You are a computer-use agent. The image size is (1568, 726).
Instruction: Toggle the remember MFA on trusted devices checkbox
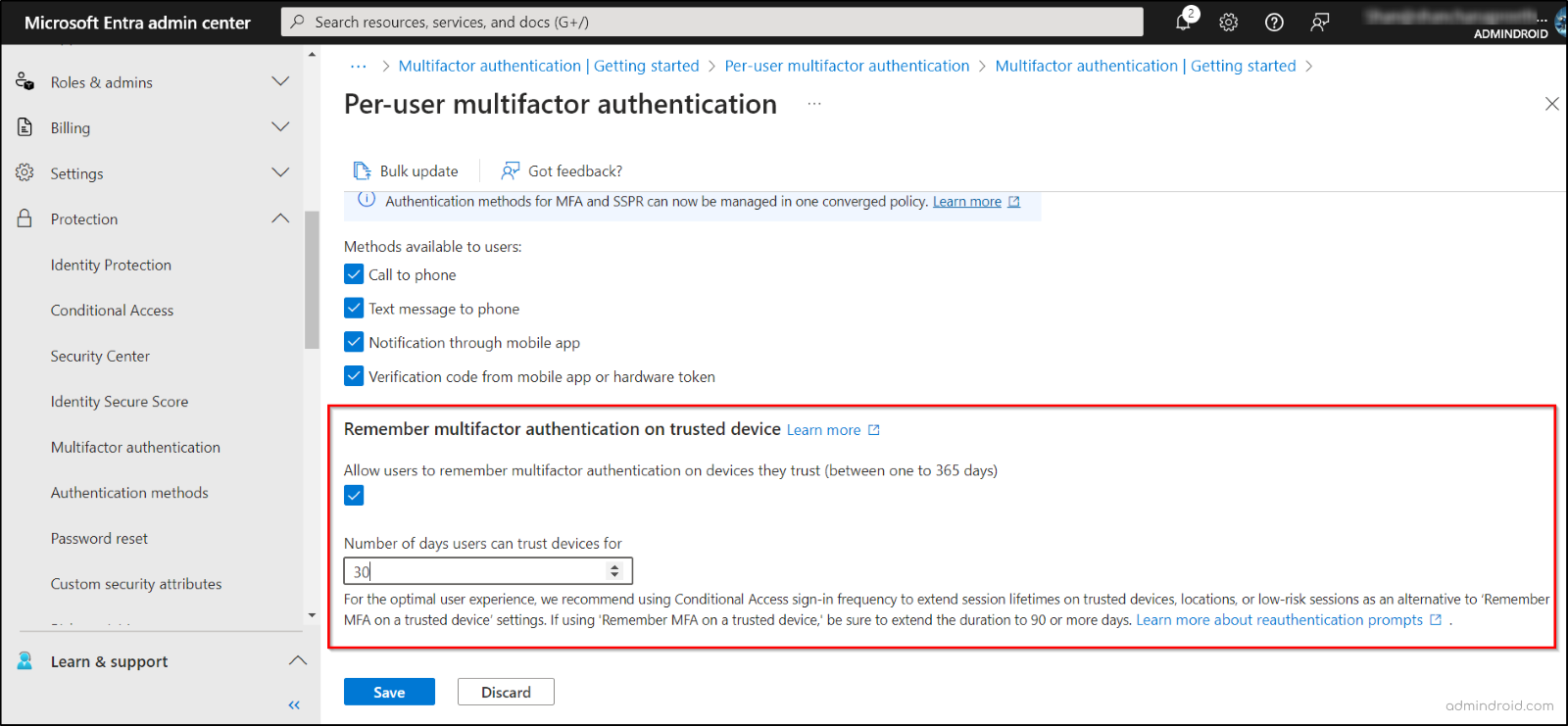pyautogui.click(x=354, y=496)
